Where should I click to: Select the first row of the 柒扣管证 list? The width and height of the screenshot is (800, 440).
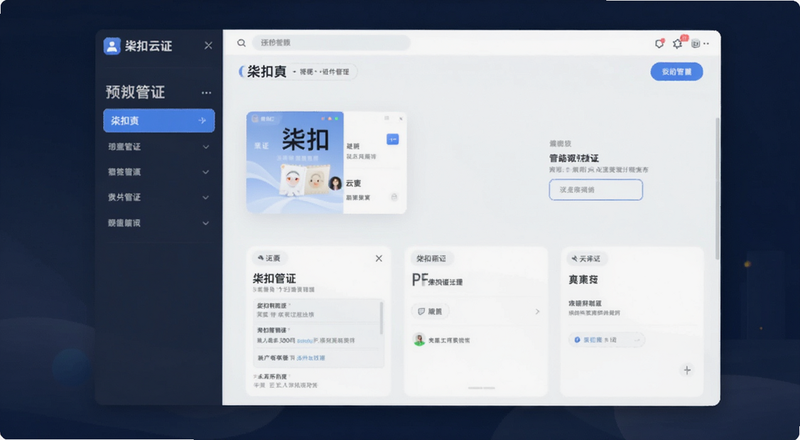click(316, 310)
